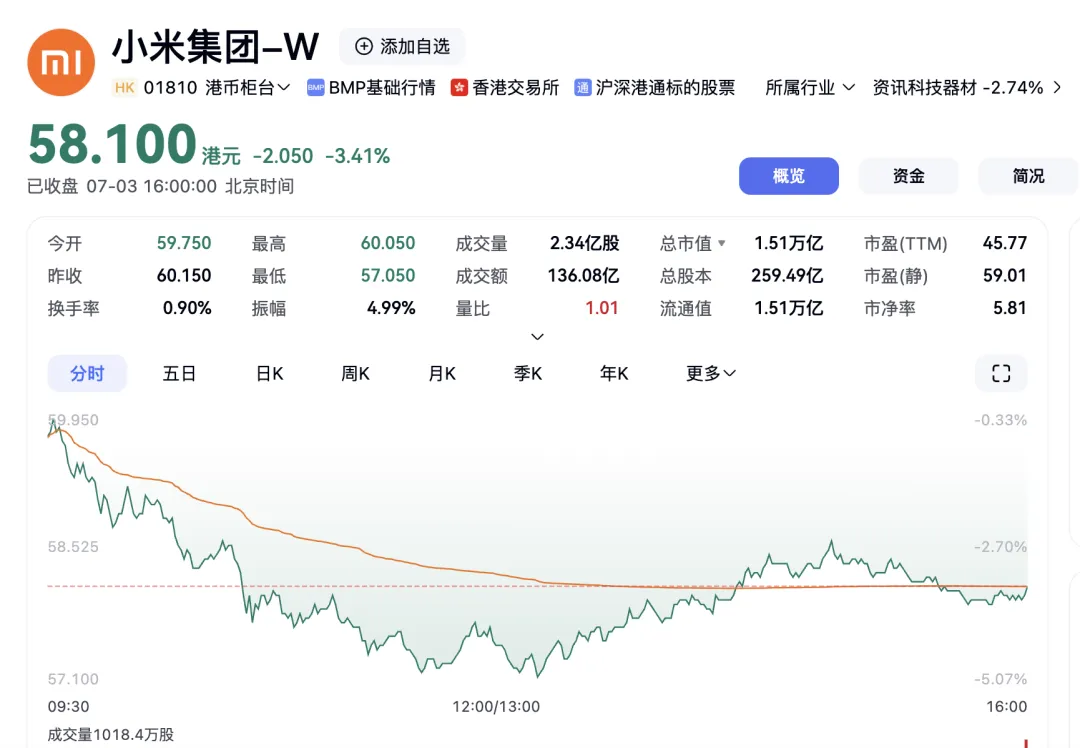This screenshot has height=748, width=1080.
Task: Click the stock code 01810
Action: [170, 87]
